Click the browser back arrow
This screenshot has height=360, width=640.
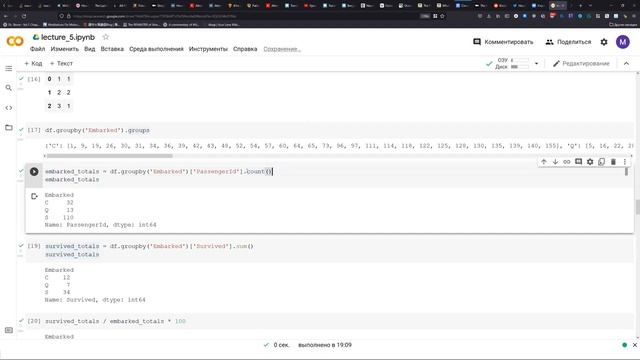6,16
